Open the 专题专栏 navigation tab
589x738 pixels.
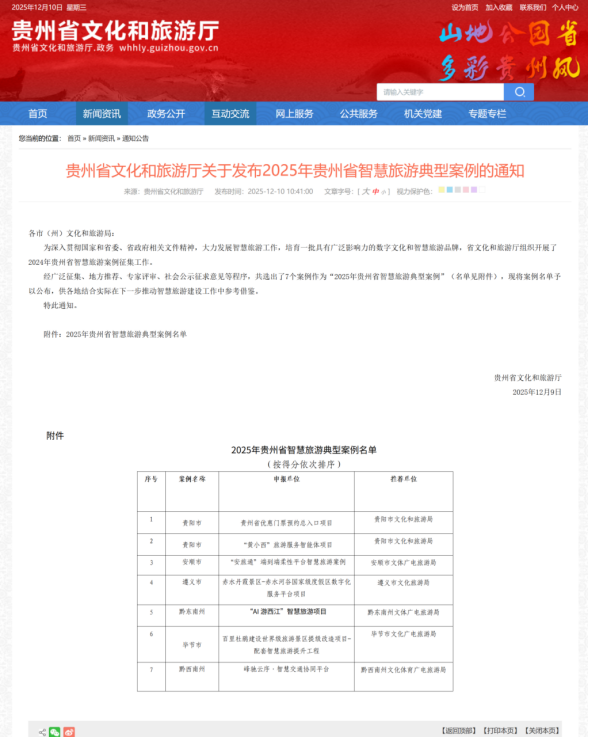click(487, 113)
